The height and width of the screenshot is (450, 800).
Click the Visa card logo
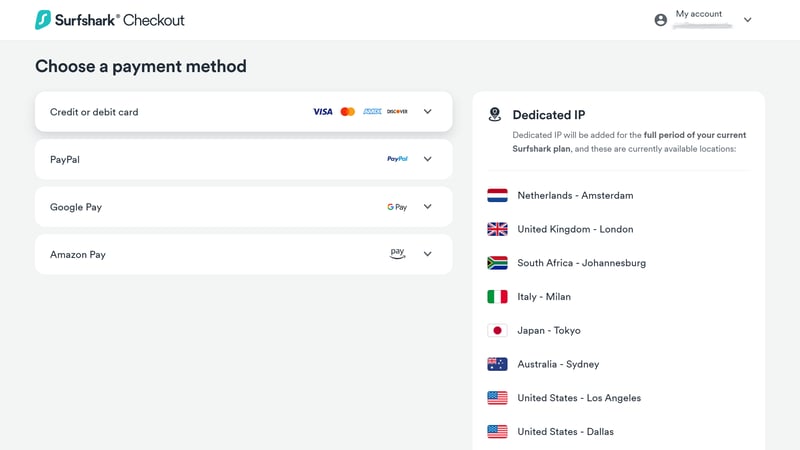[322, 112]
